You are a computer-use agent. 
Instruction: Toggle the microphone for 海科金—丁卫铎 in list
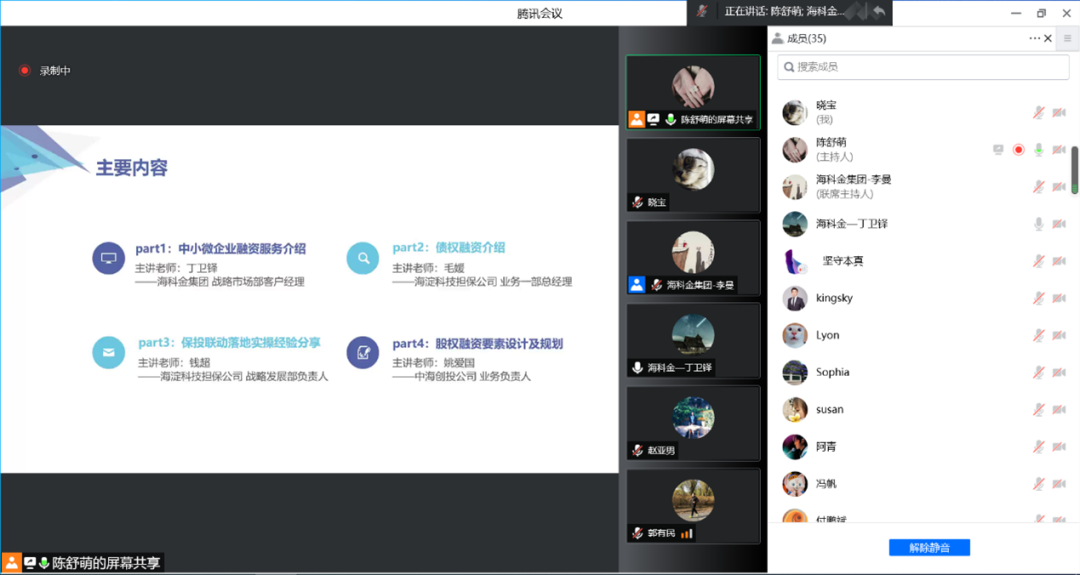click(x=1039, y=224)
